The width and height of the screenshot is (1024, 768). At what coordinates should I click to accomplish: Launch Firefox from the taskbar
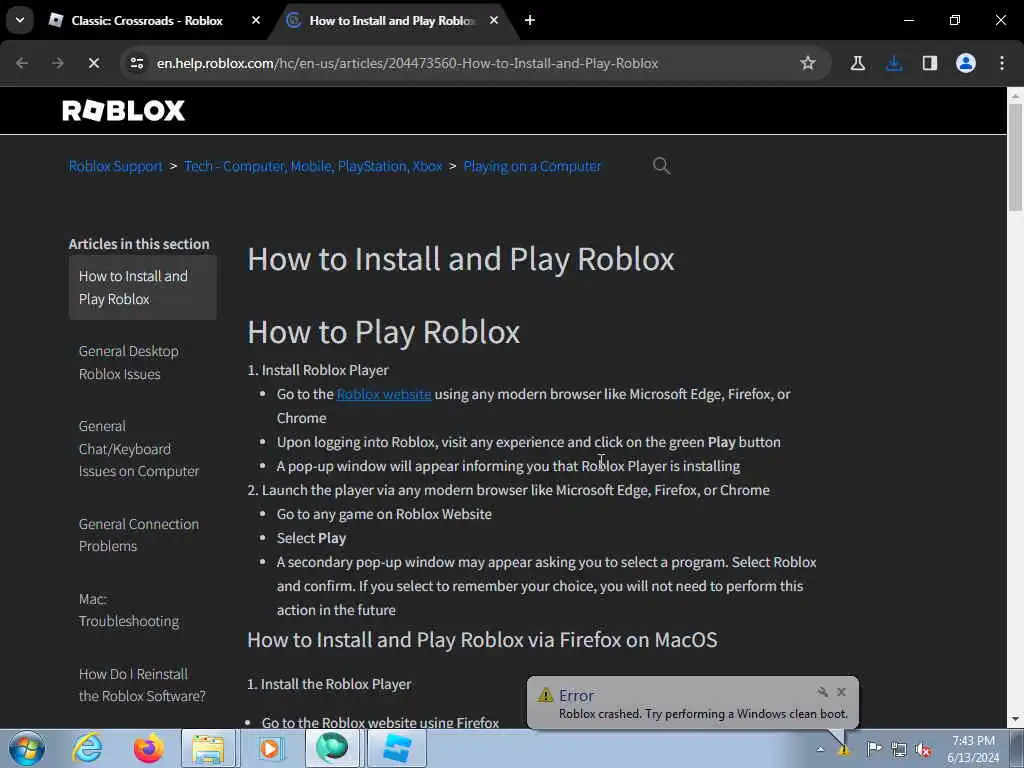pos(149,748)
